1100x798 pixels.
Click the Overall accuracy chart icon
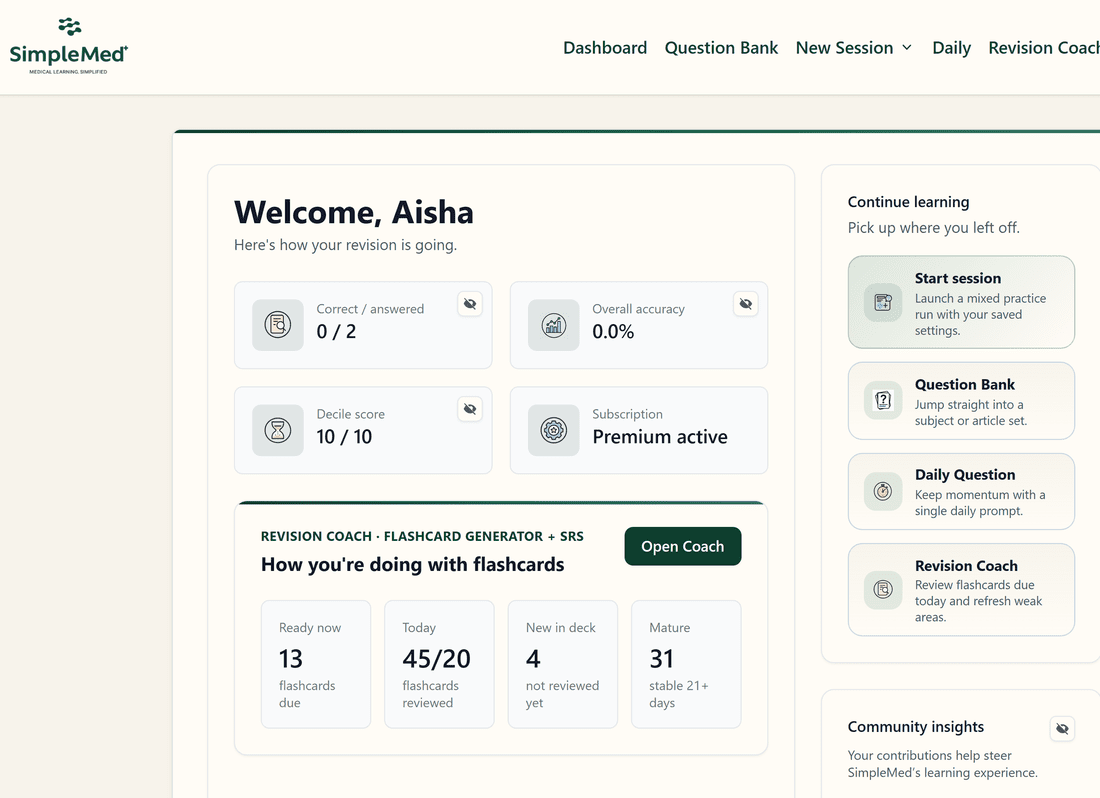pyautogui.click(x=554, y=325)
